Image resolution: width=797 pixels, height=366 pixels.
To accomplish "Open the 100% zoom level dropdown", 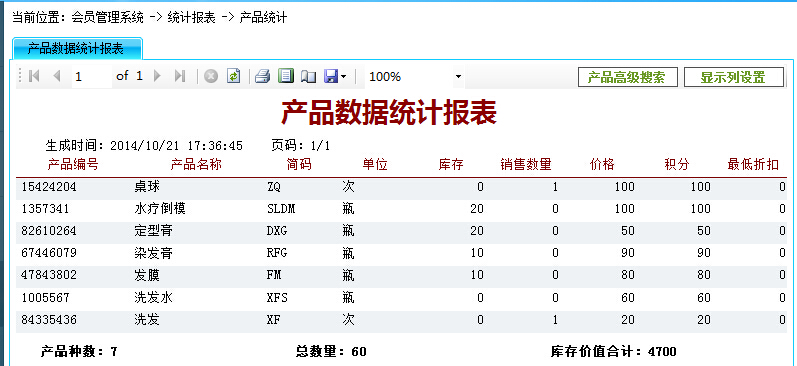I will pos(415,77).
